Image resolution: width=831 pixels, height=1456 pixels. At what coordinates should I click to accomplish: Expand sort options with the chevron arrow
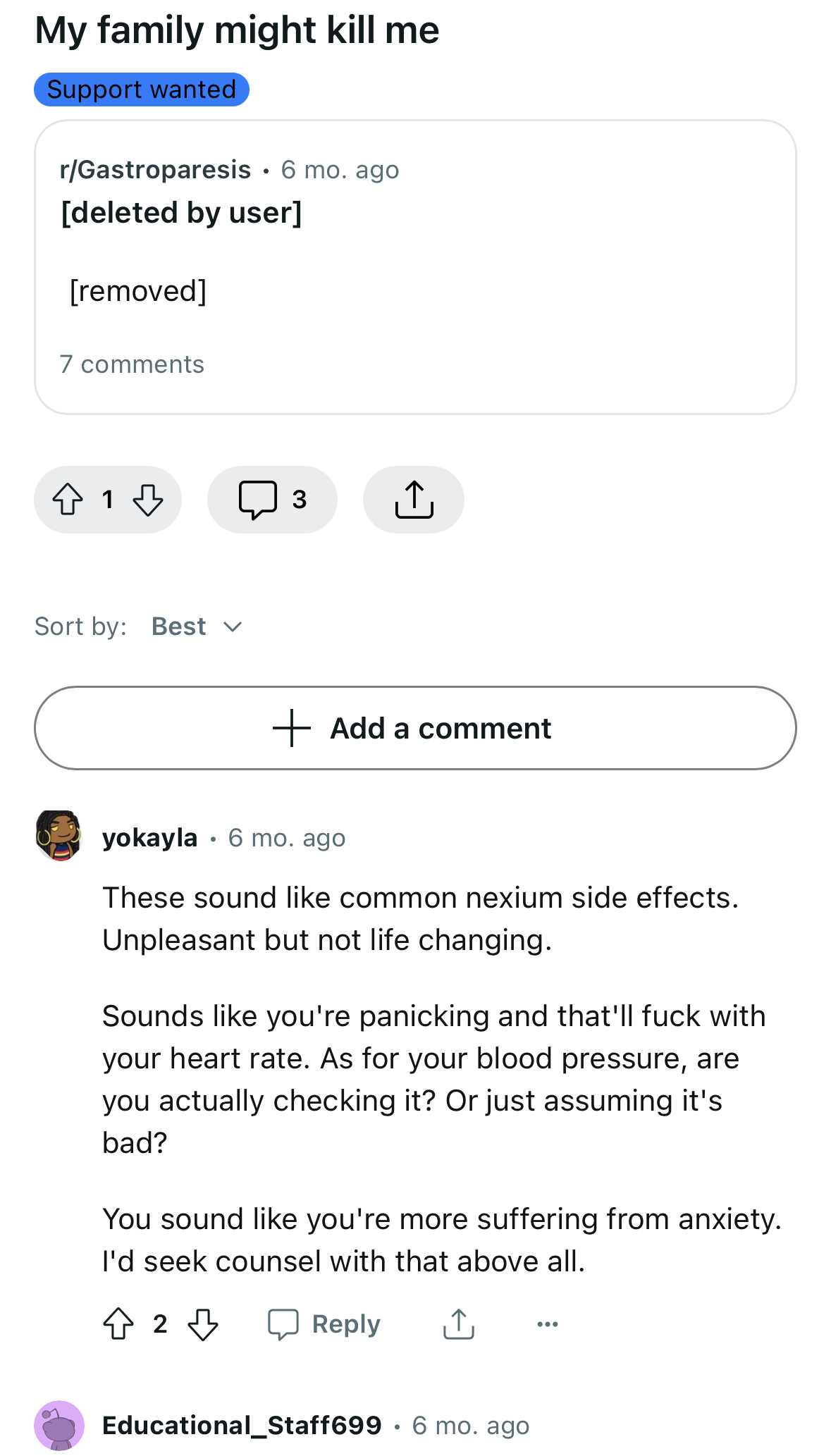pos(233,627)
